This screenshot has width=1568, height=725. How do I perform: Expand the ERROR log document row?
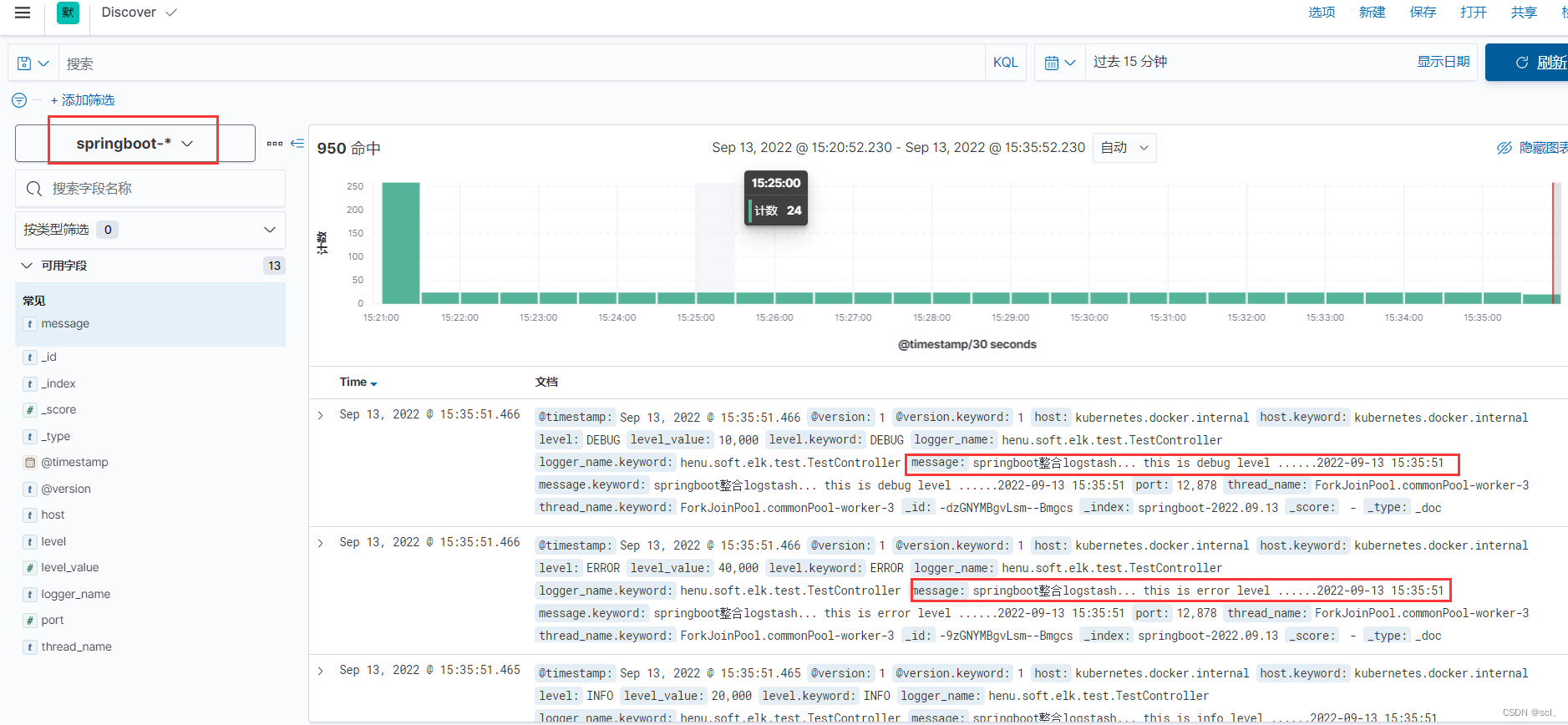tap(321, 543)
